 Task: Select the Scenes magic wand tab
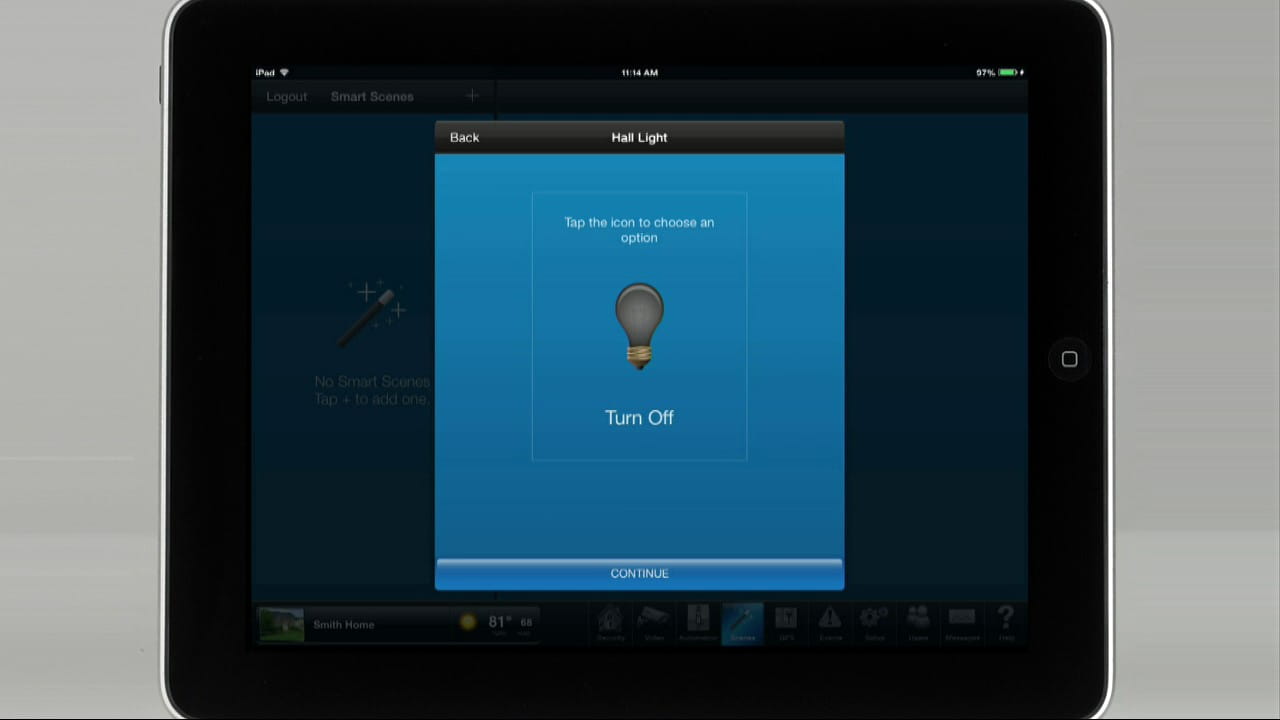coord(742,623)
